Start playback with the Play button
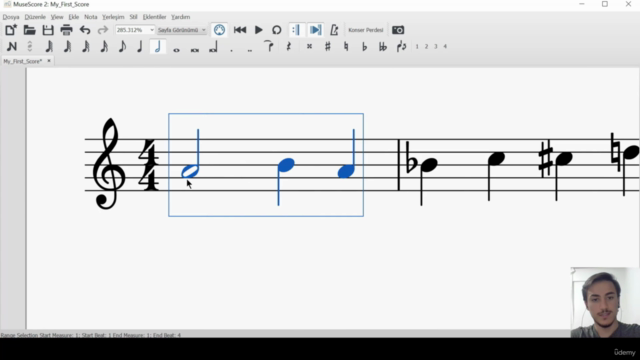Viewport: 640px width, 360px height. tap(258, 30)
